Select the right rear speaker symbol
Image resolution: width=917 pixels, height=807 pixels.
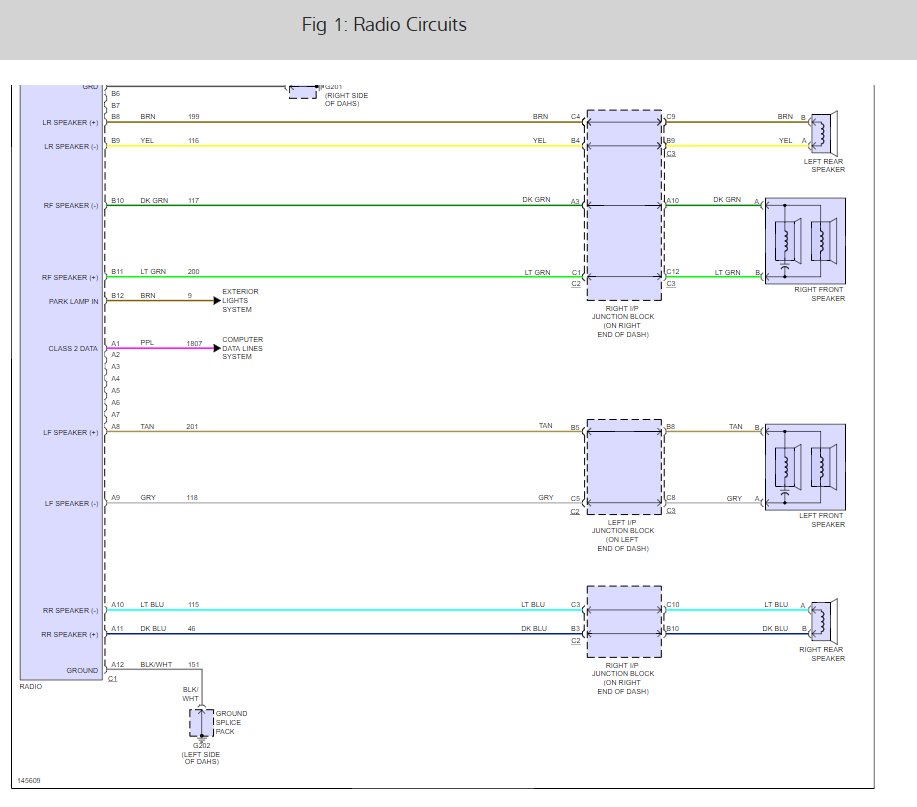tap(824, 622)
